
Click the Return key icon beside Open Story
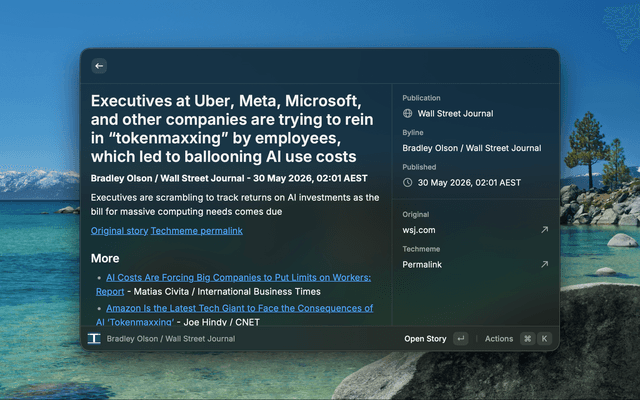pos(461,338)
